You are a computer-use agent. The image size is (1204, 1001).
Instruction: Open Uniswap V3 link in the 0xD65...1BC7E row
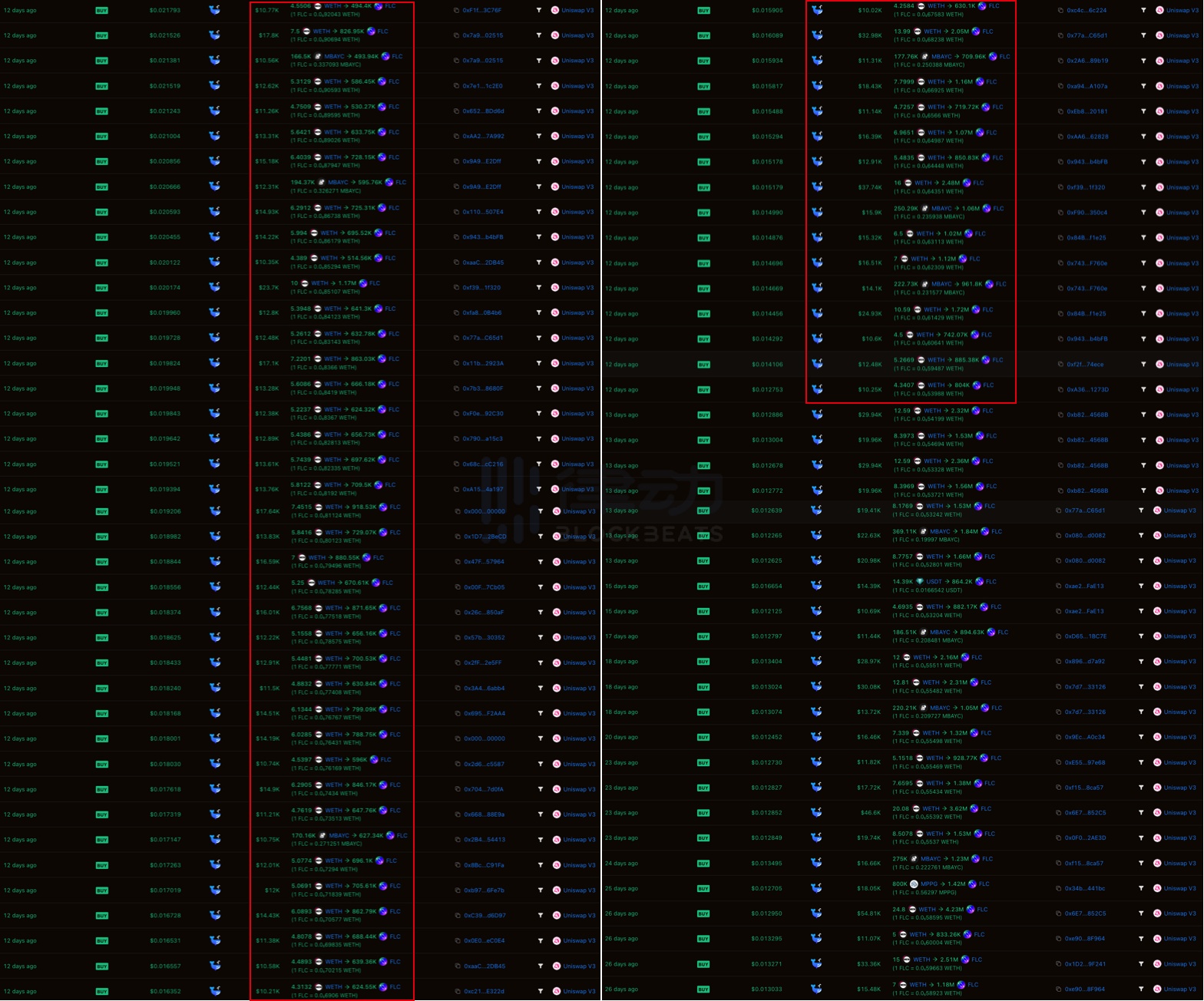point(1180,636)
